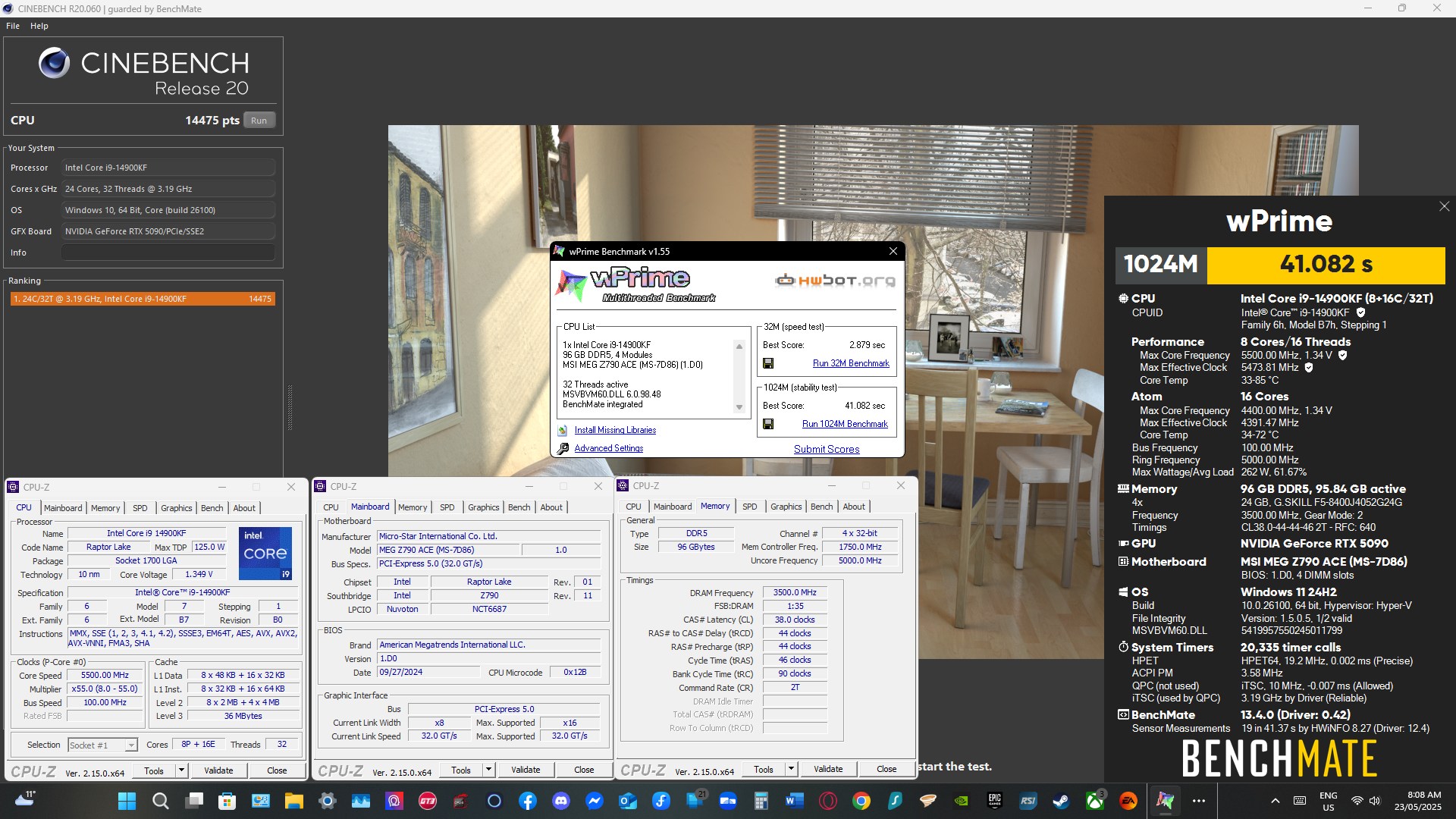
Task: Open Tools dropdown arrow in Mainboard CPU-Z window
Action: (489, 770)
